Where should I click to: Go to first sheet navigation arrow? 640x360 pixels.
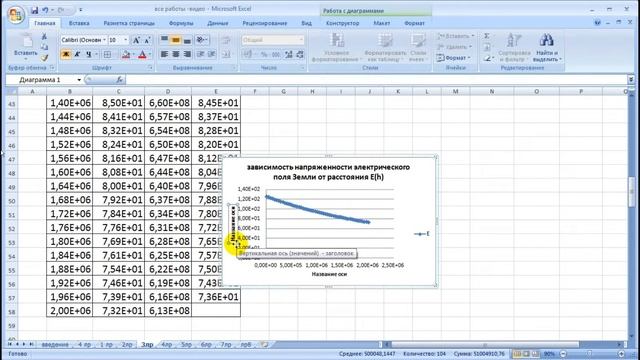tap(9, 344)
